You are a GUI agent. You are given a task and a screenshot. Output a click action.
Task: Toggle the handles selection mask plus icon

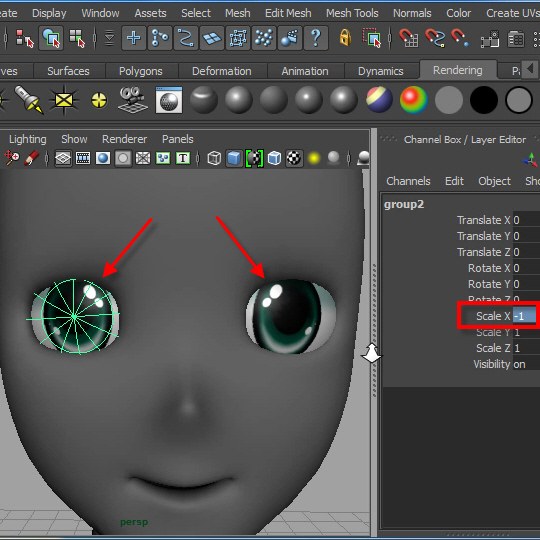(x=134, y=38)
